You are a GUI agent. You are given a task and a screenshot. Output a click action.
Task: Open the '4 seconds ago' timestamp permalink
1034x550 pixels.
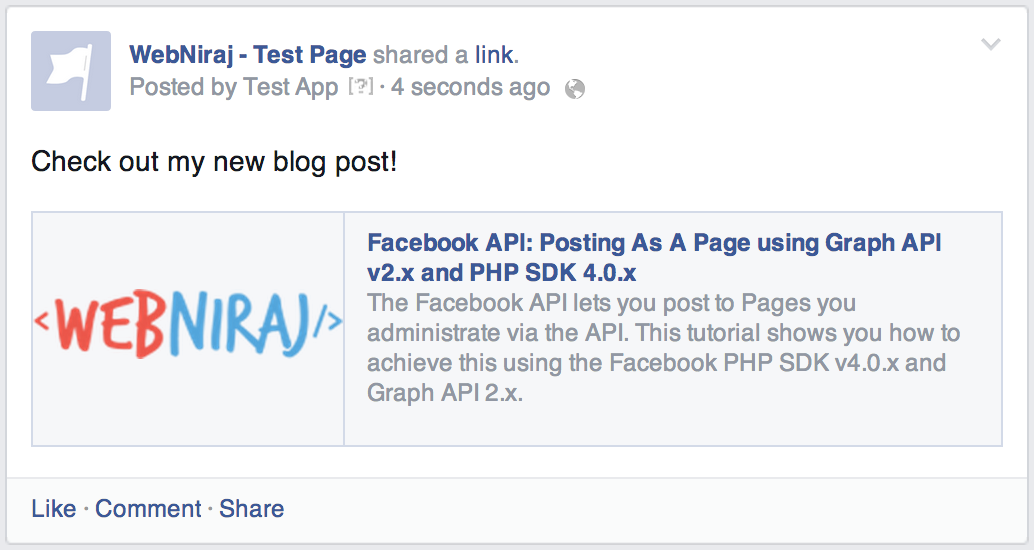point(470,87)
